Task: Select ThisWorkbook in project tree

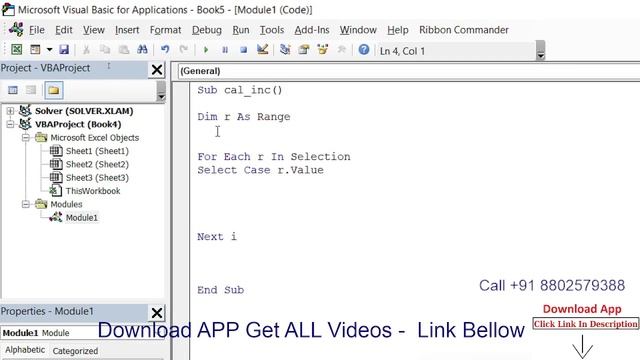Action: pos(93,191)
